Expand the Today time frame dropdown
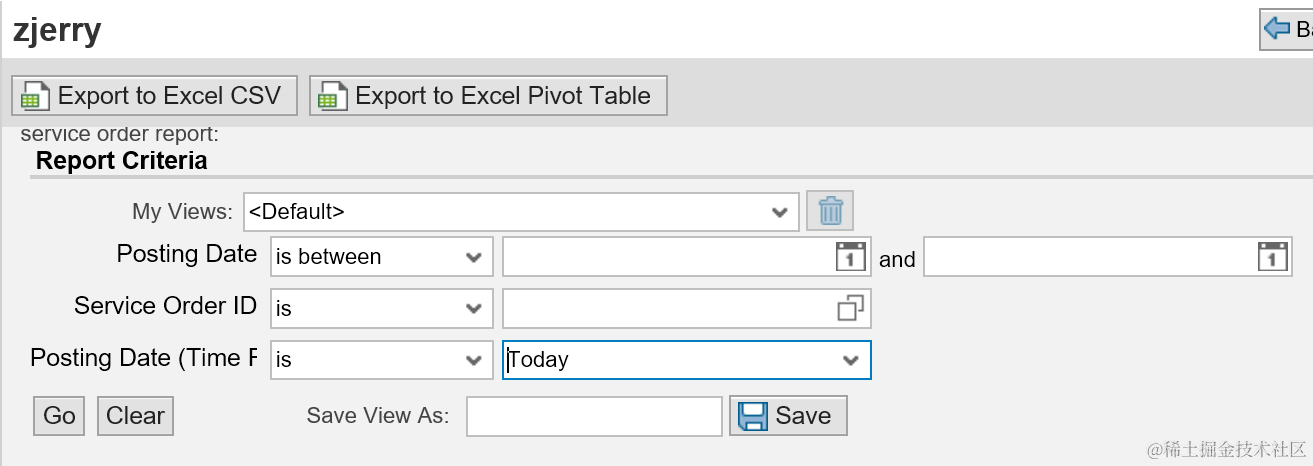This screenshot has height=466, width=1313. coord(851,360)
